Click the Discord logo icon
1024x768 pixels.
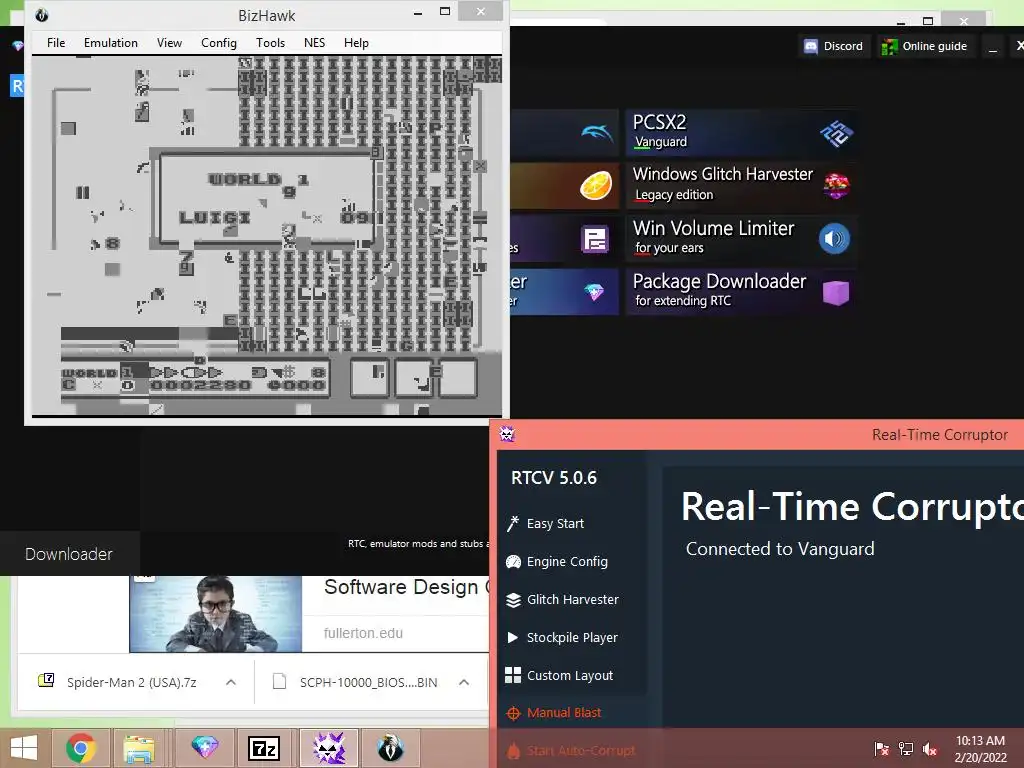810,46
